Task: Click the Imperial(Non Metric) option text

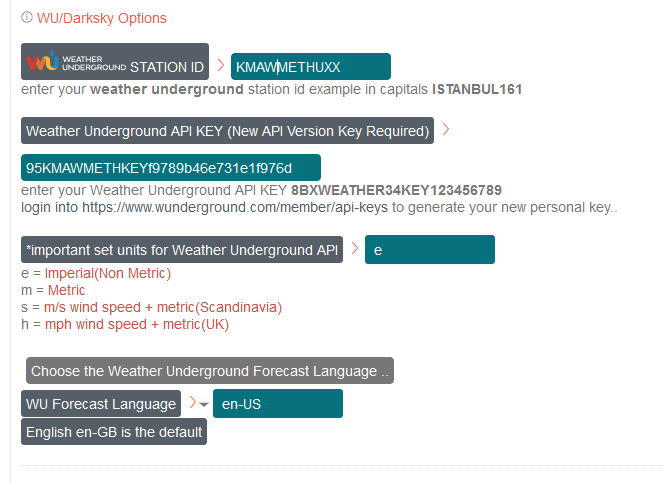Action: point(108,273)
